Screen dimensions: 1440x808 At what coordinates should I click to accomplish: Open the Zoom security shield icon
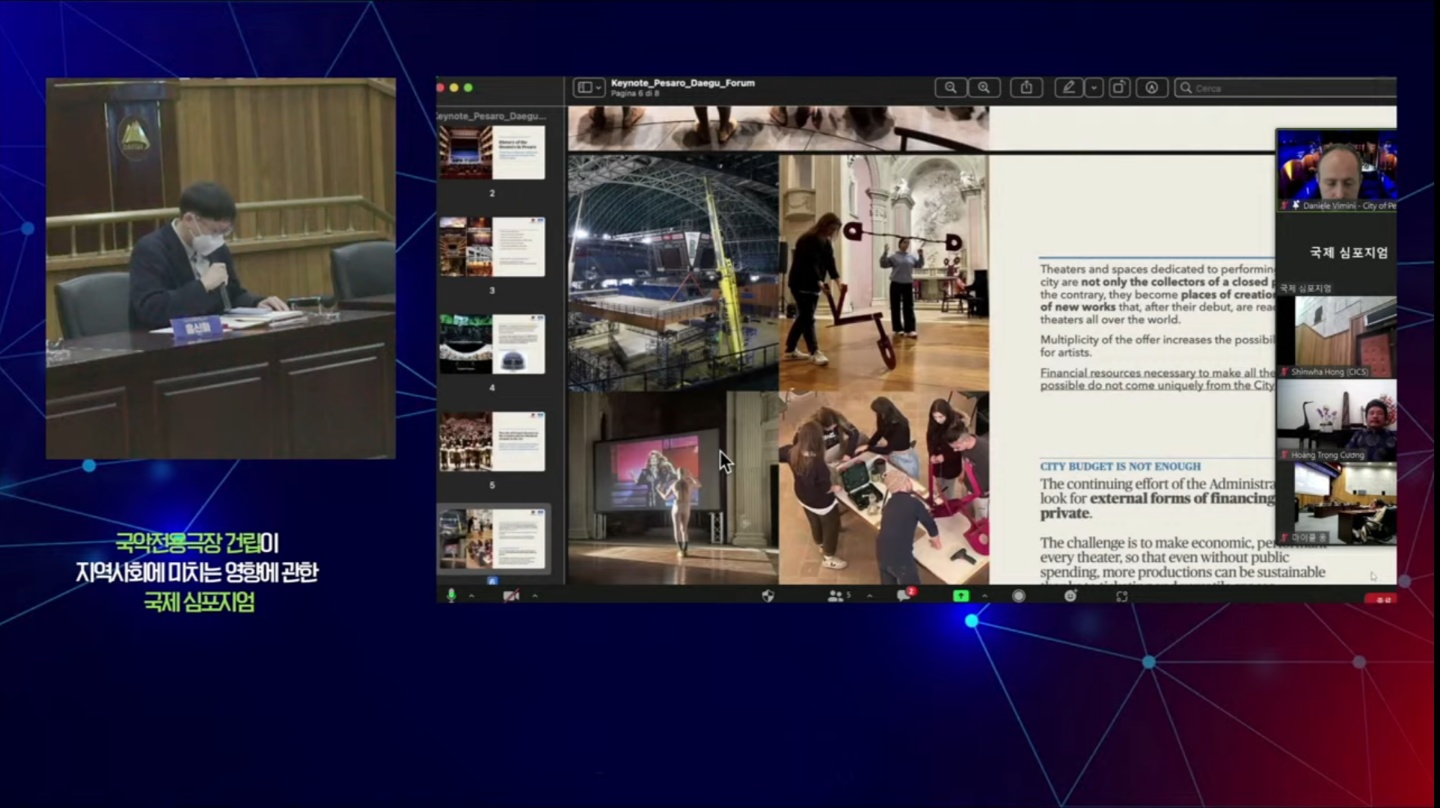(x=768, y=596)
